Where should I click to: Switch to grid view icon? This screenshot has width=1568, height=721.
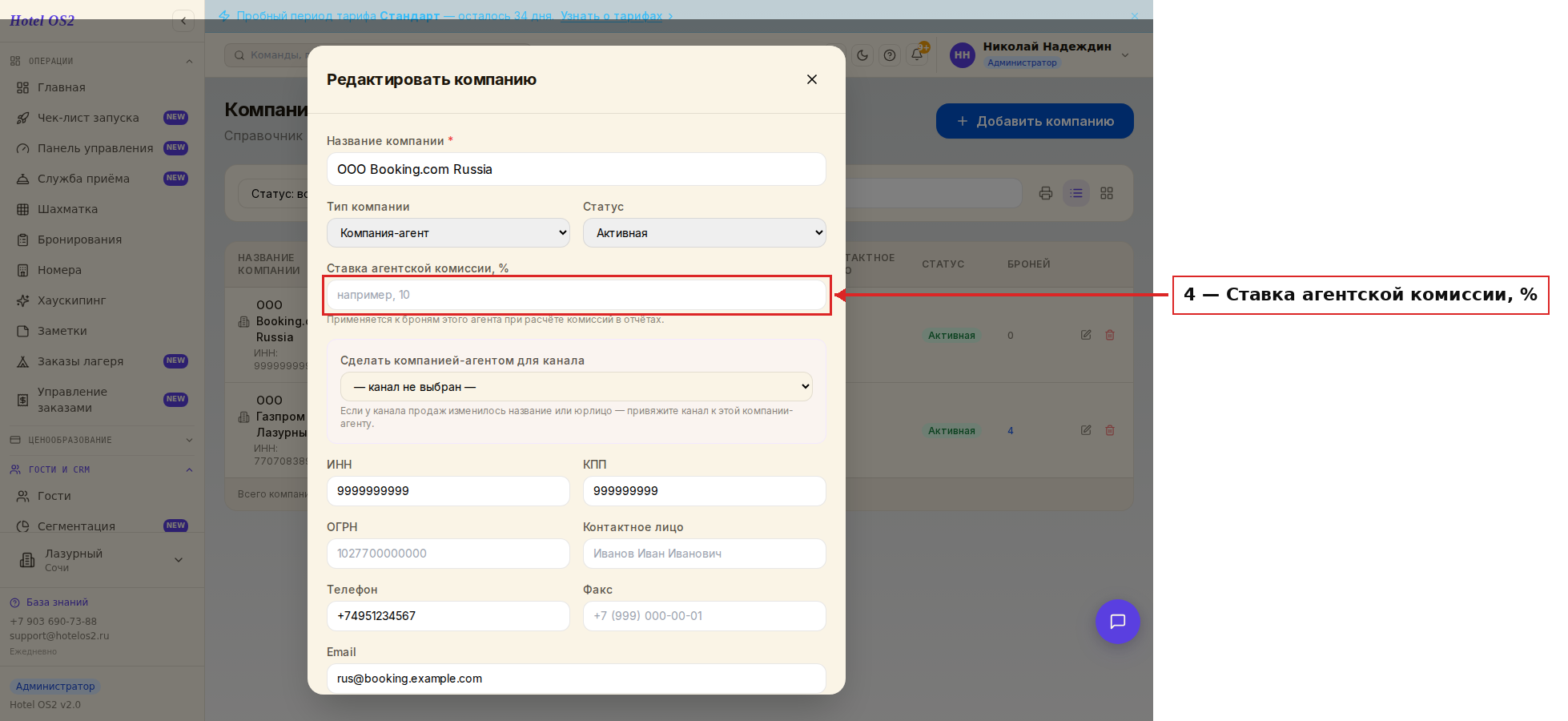coord(1107,193)
